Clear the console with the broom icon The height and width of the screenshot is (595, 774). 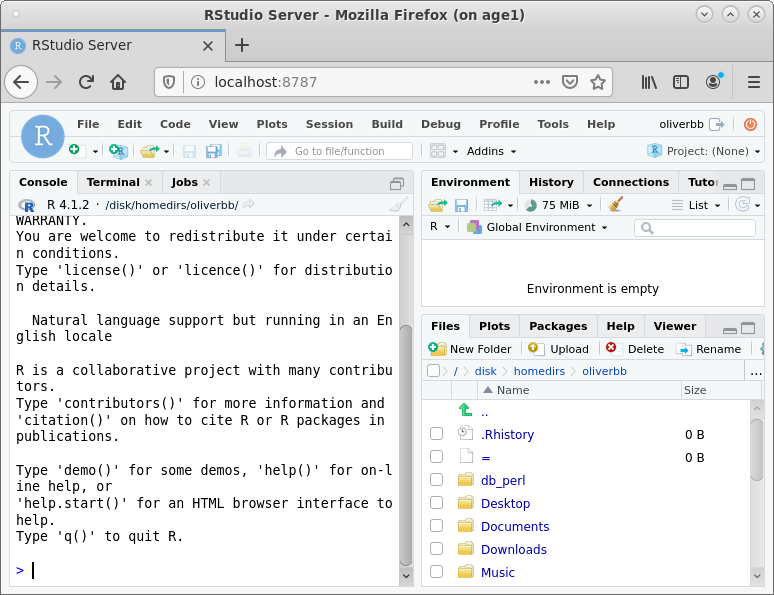tap(398, 204)
